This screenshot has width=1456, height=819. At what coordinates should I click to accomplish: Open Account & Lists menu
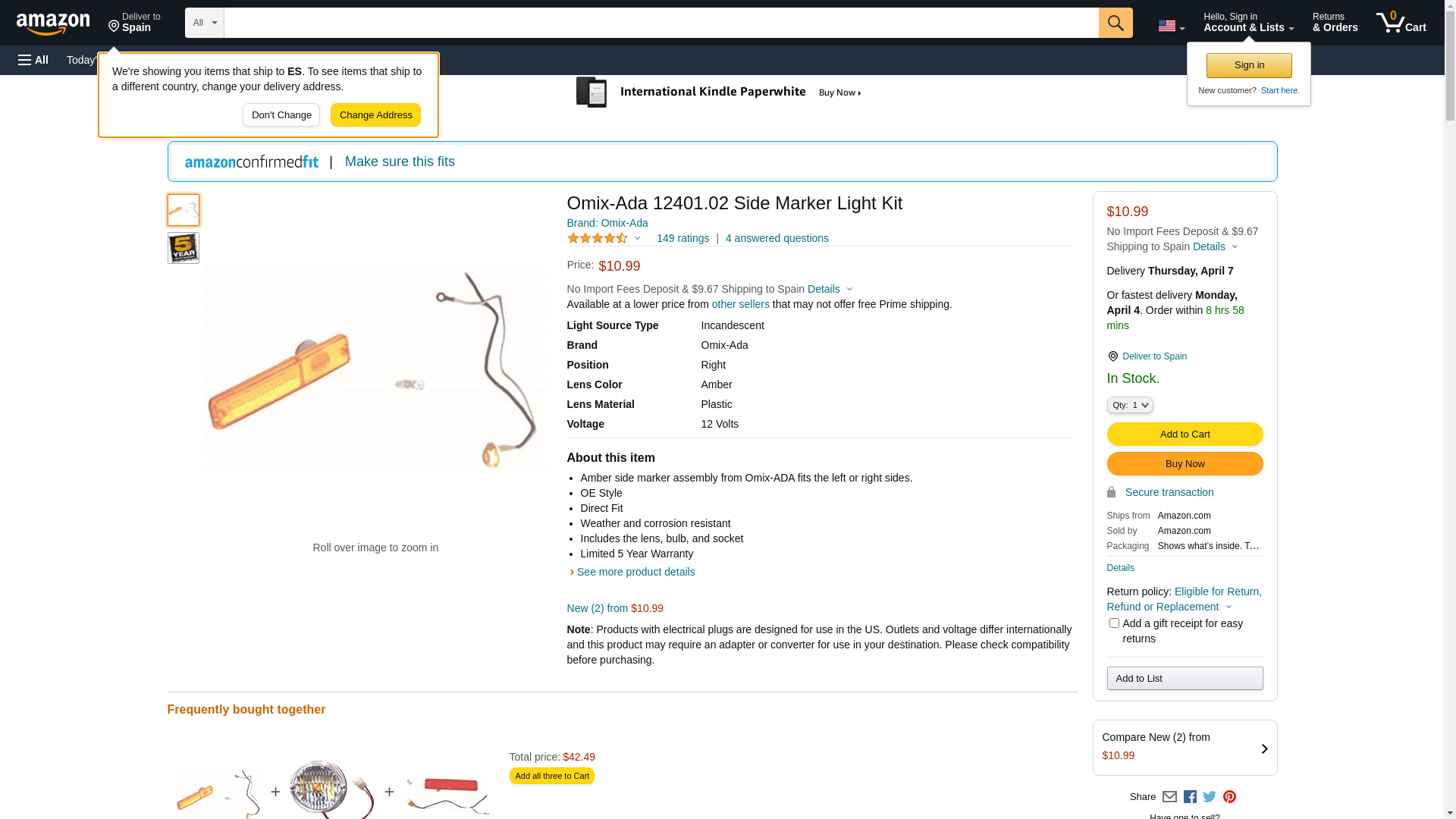[1248, 23]
